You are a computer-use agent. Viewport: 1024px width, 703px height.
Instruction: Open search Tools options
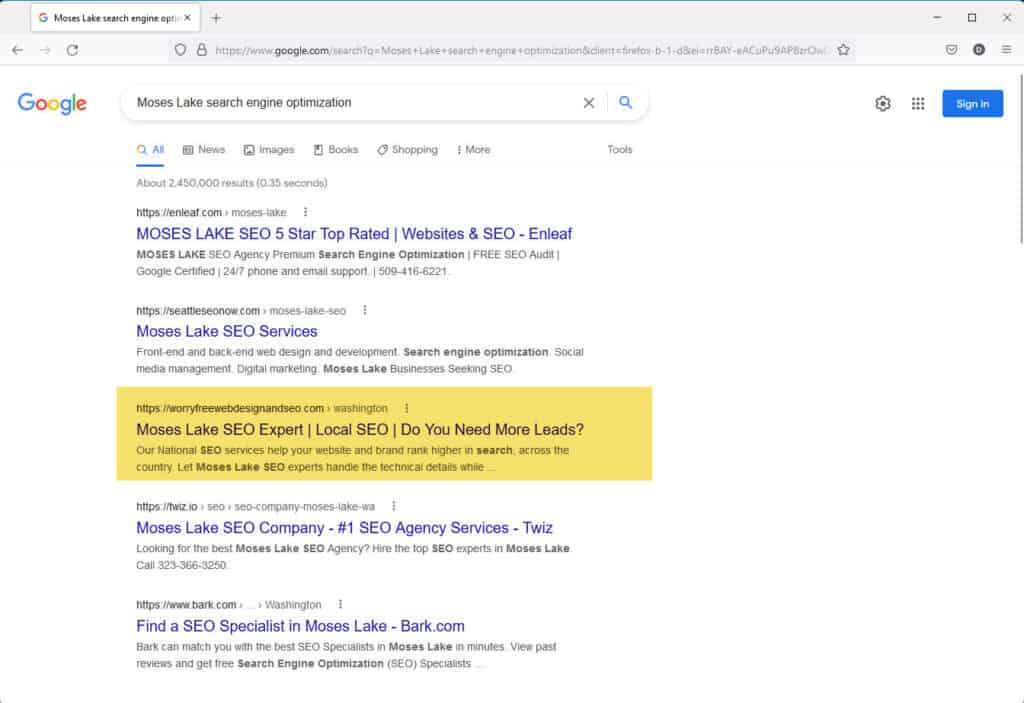coord(620,150)
